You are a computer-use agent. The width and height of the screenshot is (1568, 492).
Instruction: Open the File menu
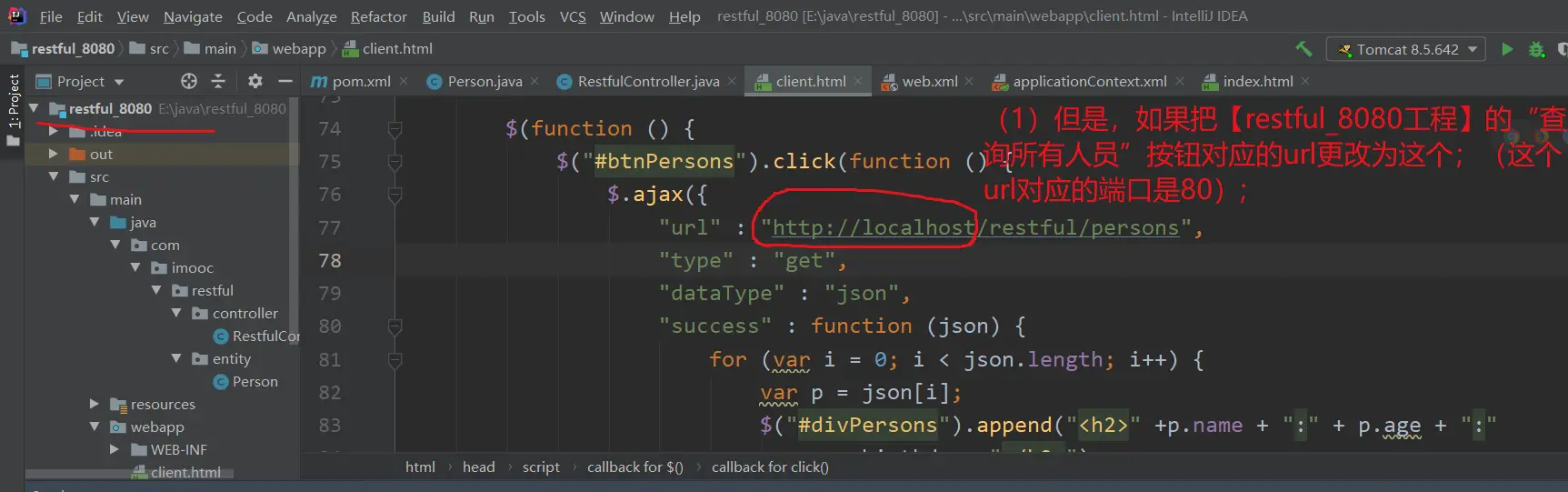click(51, 16)
